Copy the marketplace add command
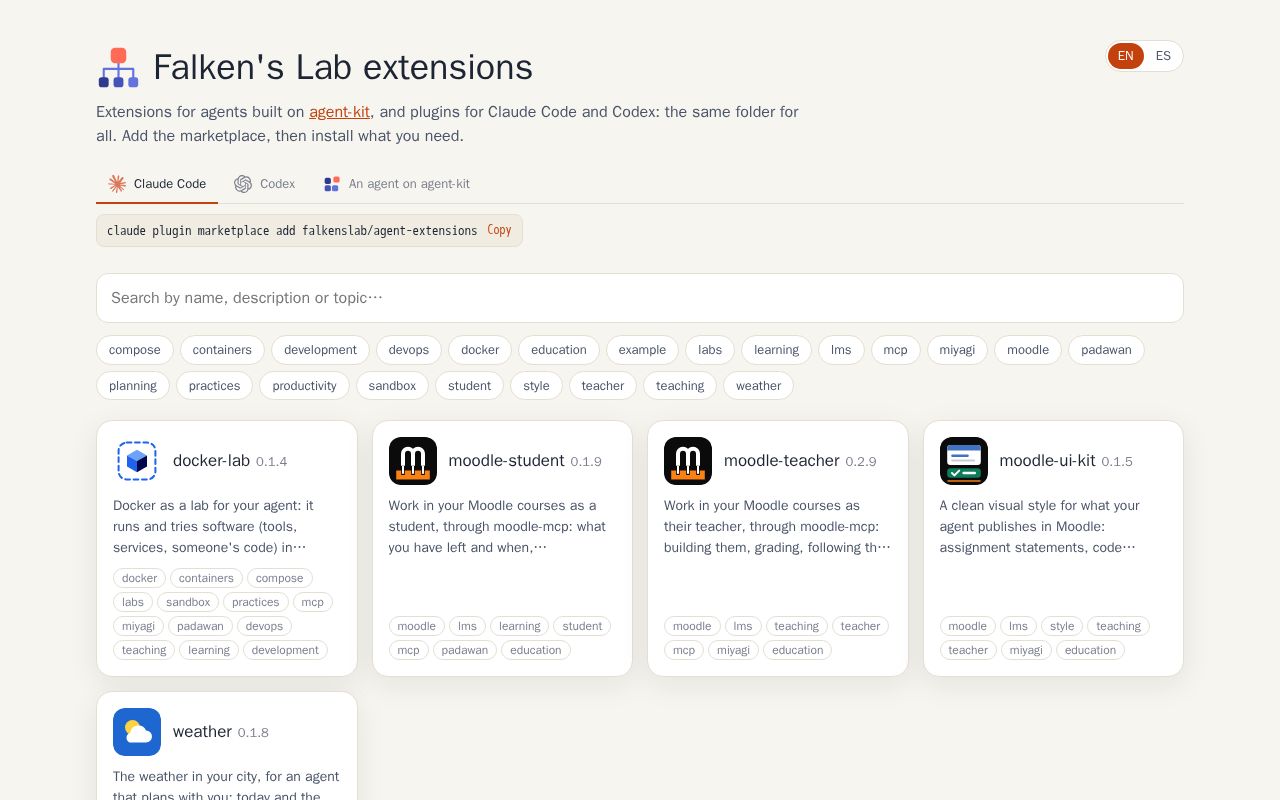Screen dimensions: 1280x800 (499, 230)
